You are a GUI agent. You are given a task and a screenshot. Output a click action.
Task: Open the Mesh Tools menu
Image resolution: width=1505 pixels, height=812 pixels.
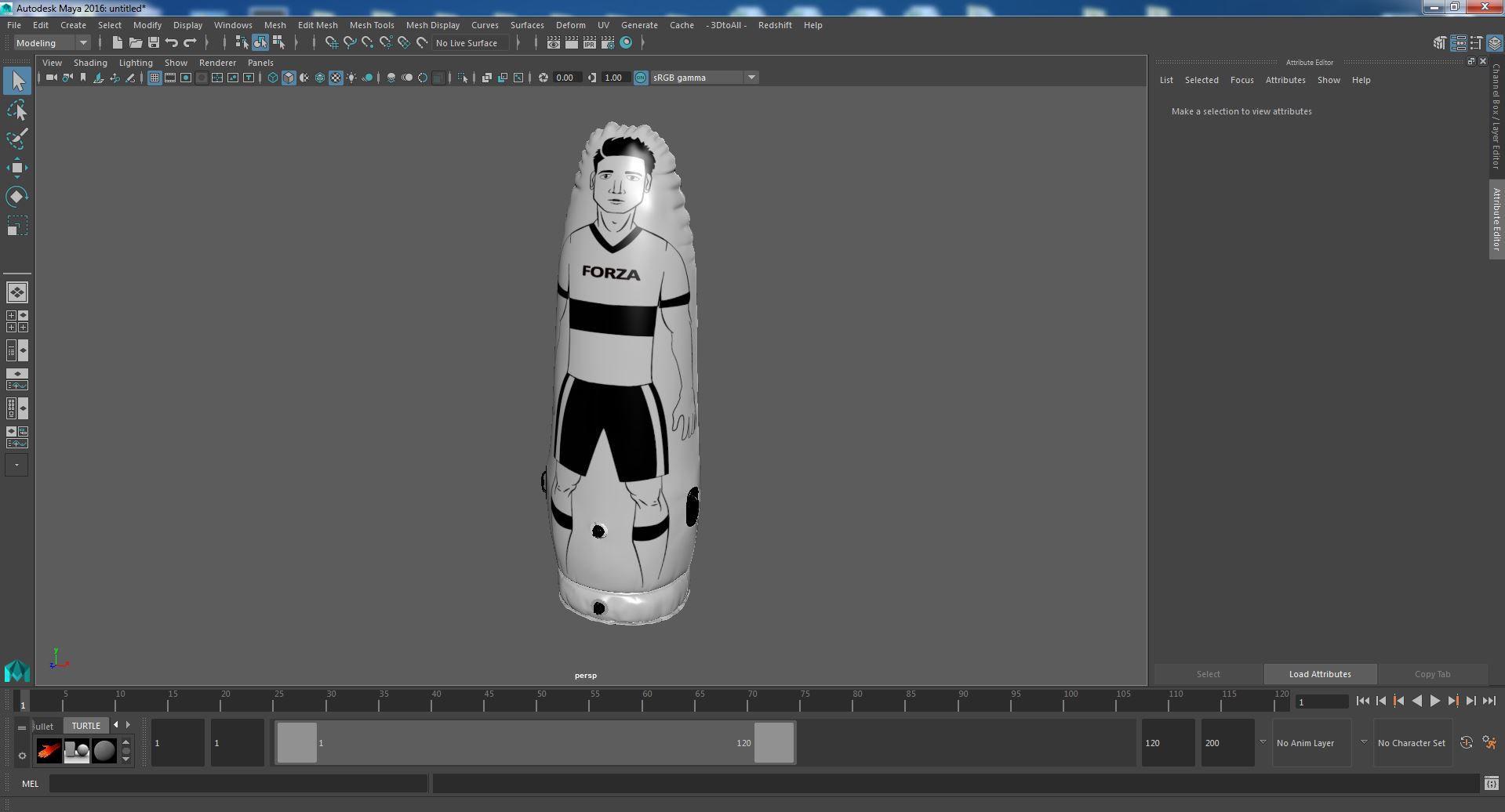tap(372, 25)
